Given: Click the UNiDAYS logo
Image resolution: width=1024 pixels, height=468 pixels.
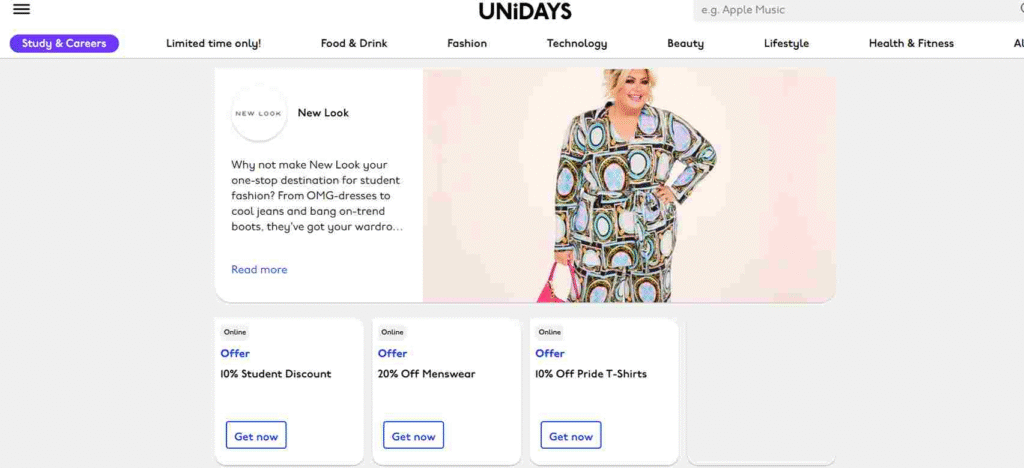Looking at the screenshot, I should click(524, 10).
